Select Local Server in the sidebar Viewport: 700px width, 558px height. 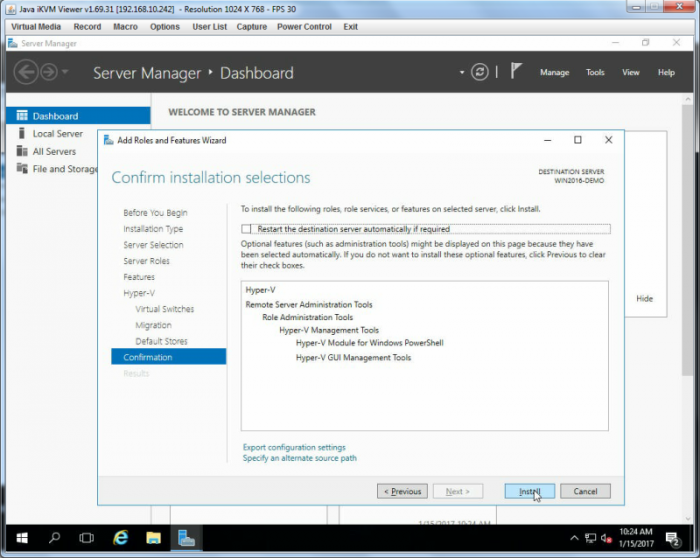[x=58, y=133]
